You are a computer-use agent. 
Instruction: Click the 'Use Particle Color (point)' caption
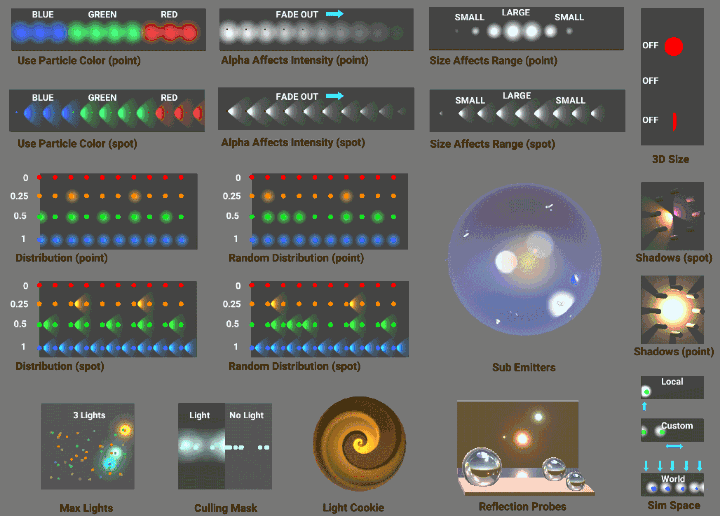(x=79, y=61)
